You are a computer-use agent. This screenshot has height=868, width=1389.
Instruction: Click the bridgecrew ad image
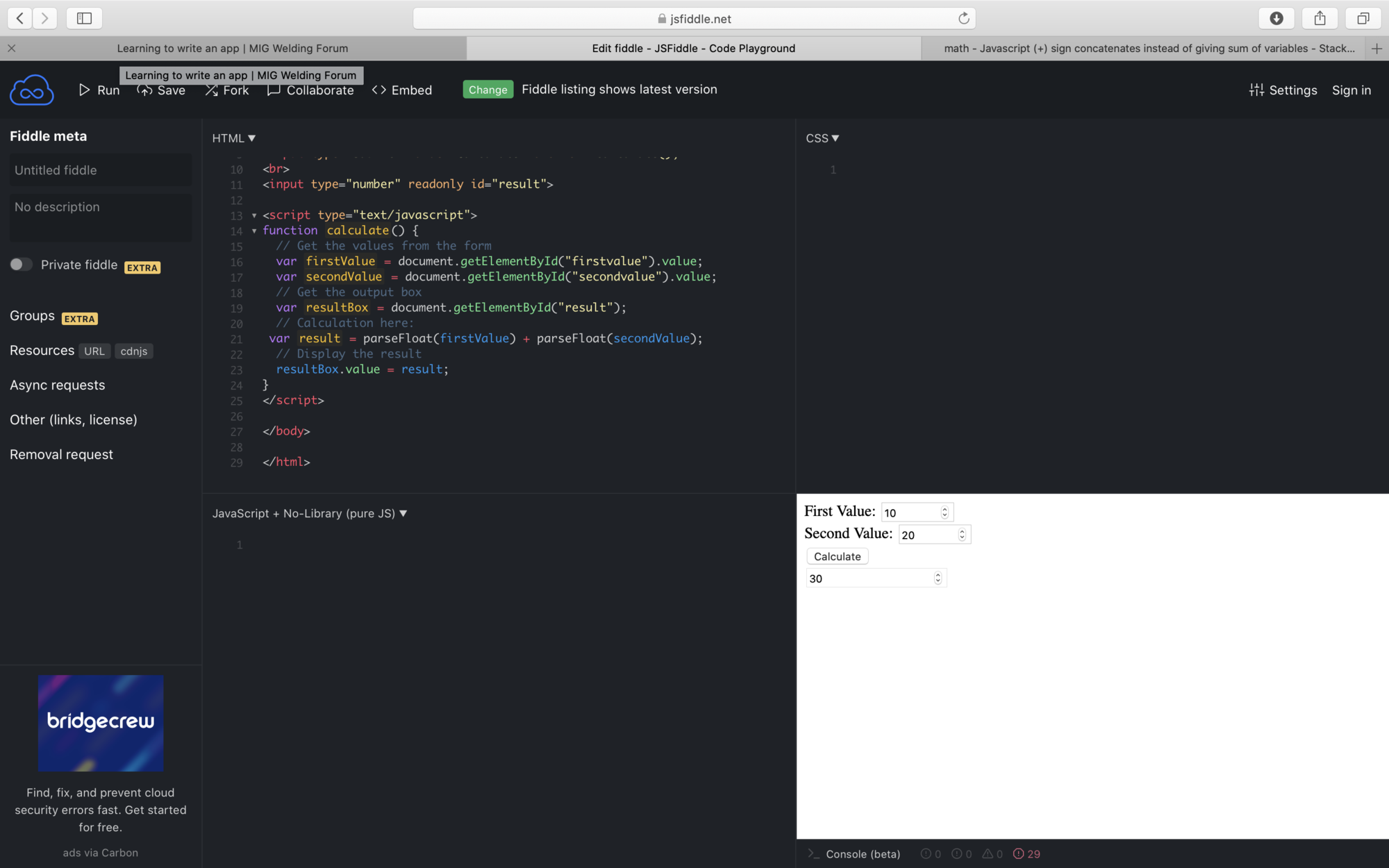(101, 723)
